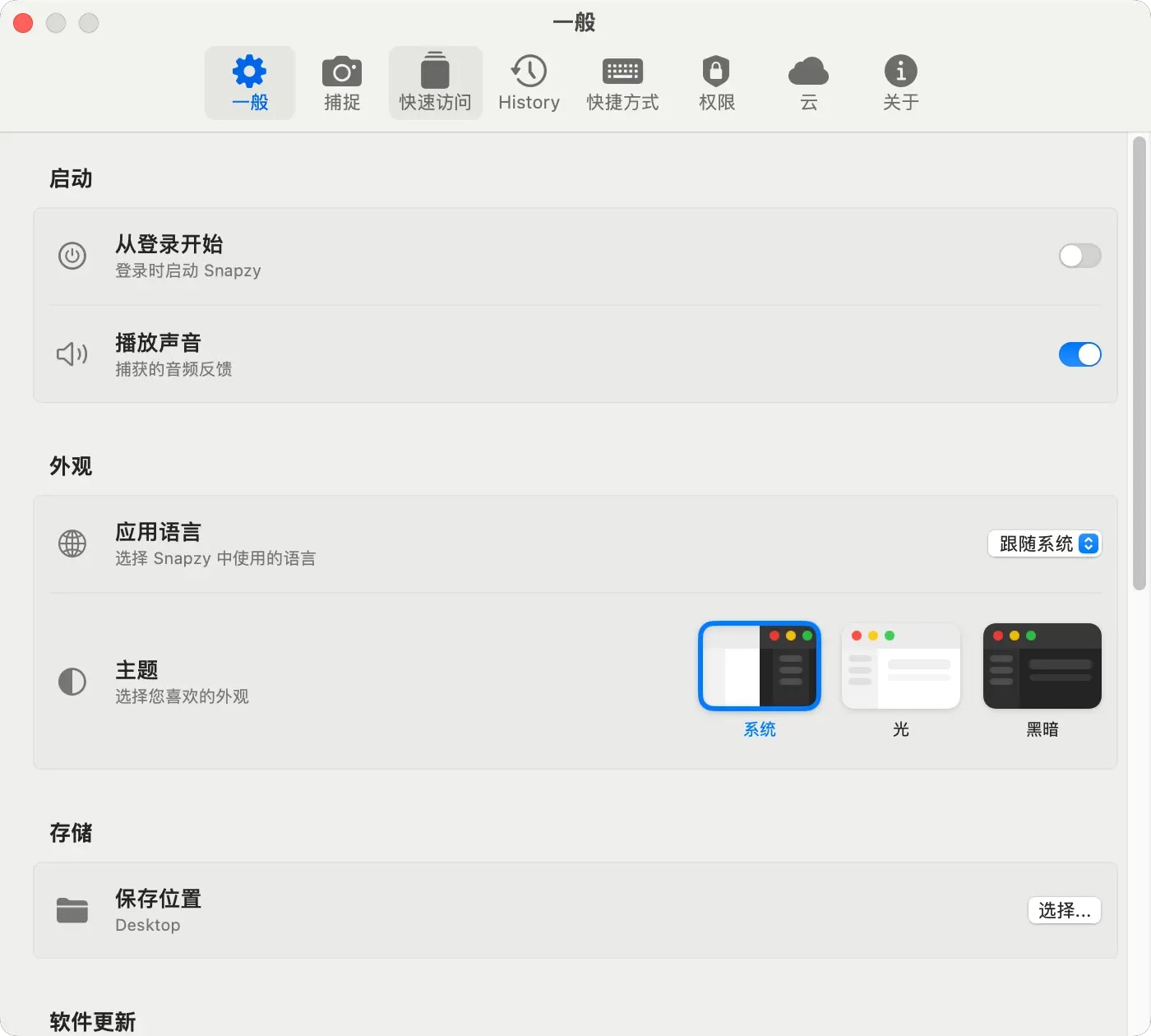
Task: Open the 一般 (General) gear tab
Action: coord(250,83)
